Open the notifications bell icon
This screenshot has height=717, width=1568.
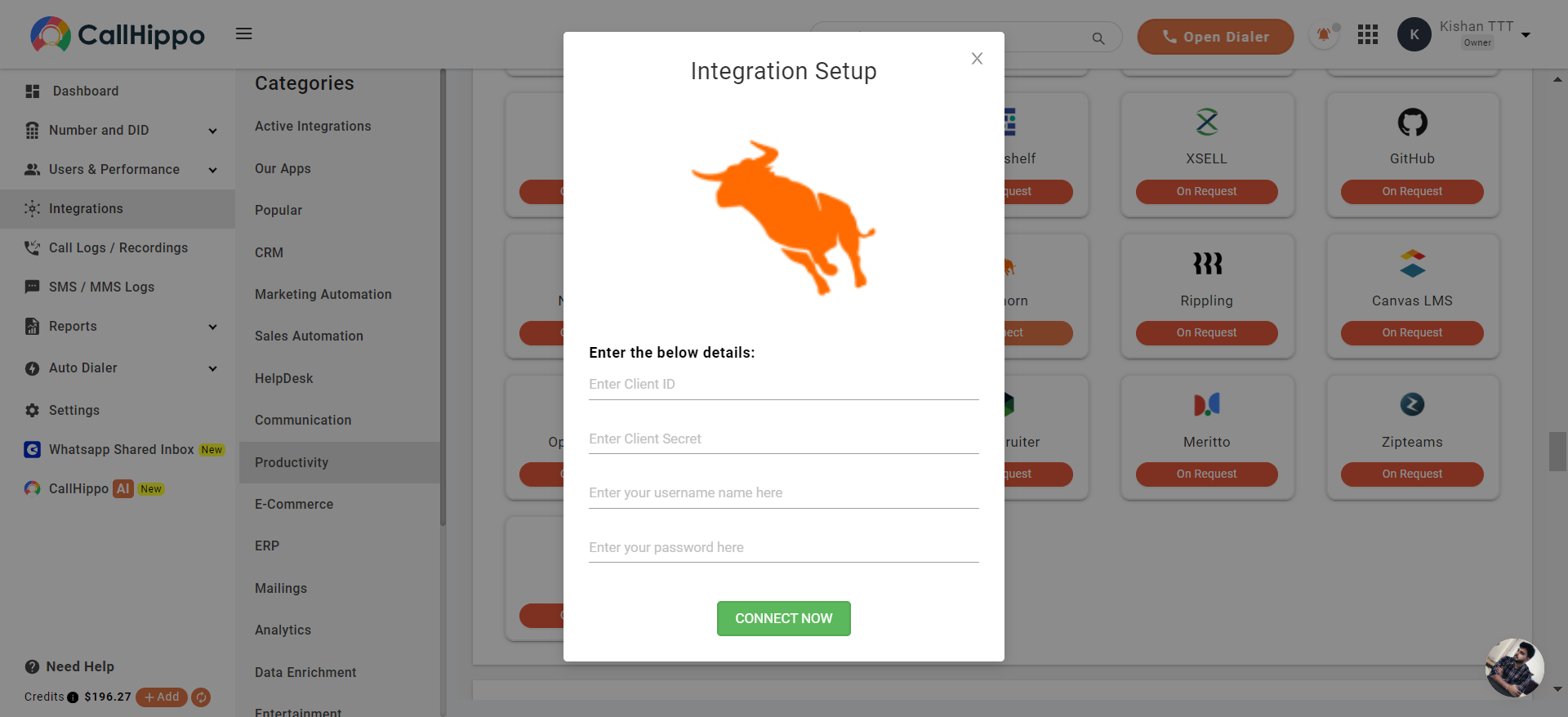[x=1323, y=35]
